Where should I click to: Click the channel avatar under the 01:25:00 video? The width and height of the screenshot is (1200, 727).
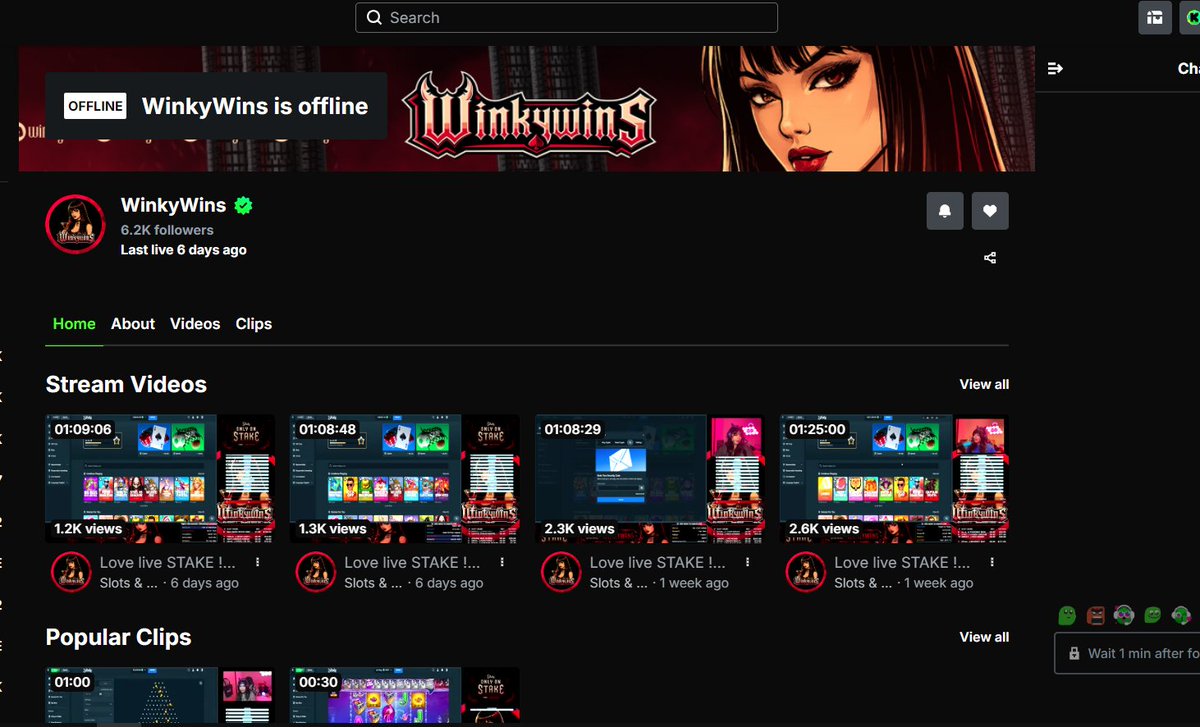click(x=804, y=572)
